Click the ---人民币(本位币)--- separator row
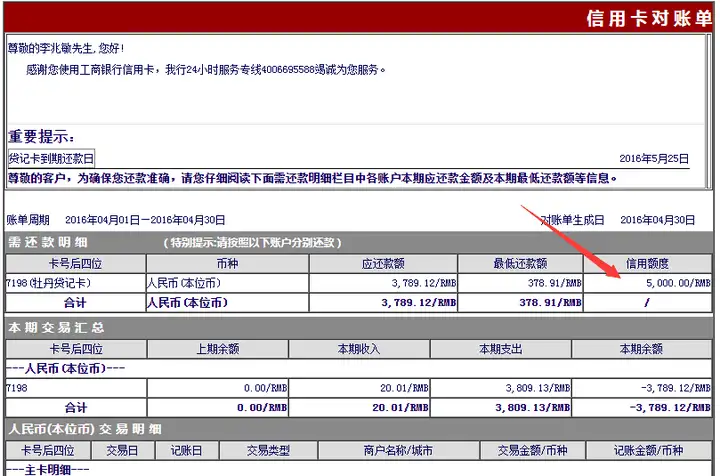The width and height of the screenshot is (720, 476). [x=65, y=369]
